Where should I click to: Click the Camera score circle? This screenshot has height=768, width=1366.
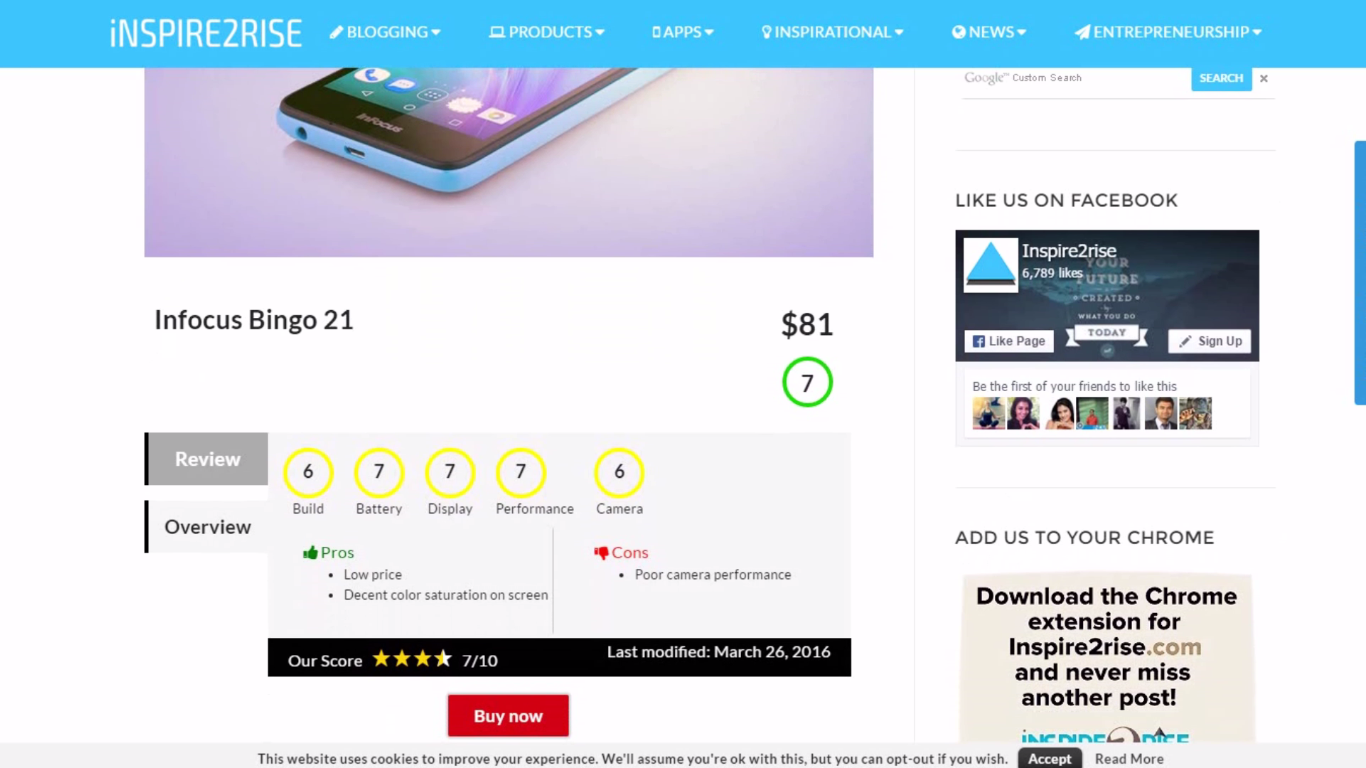[x=619, y=472]
